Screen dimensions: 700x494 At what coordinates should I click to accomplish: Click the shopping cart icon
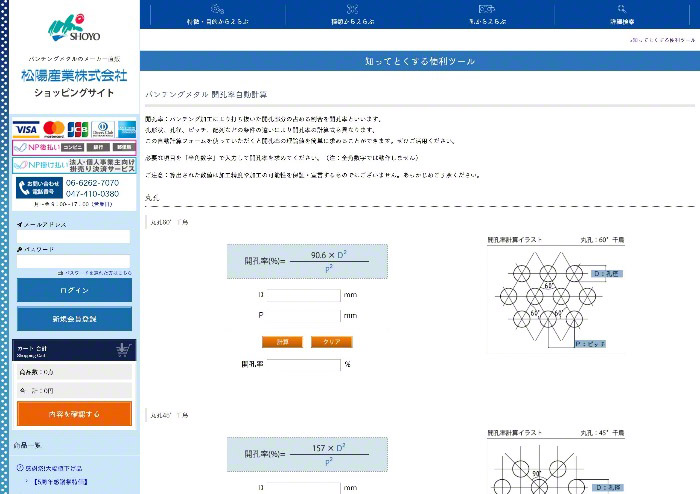pos(124,350)
